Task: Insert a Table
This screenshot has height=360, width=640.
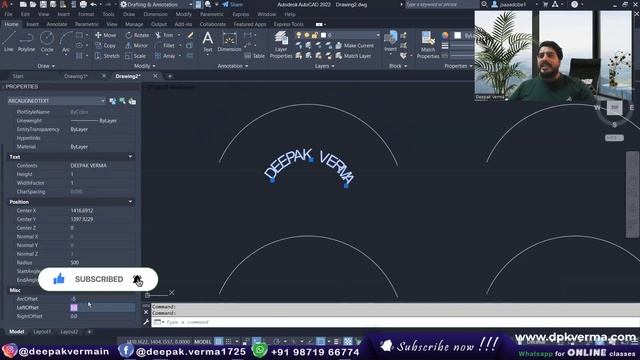Action: coord(255,56)
